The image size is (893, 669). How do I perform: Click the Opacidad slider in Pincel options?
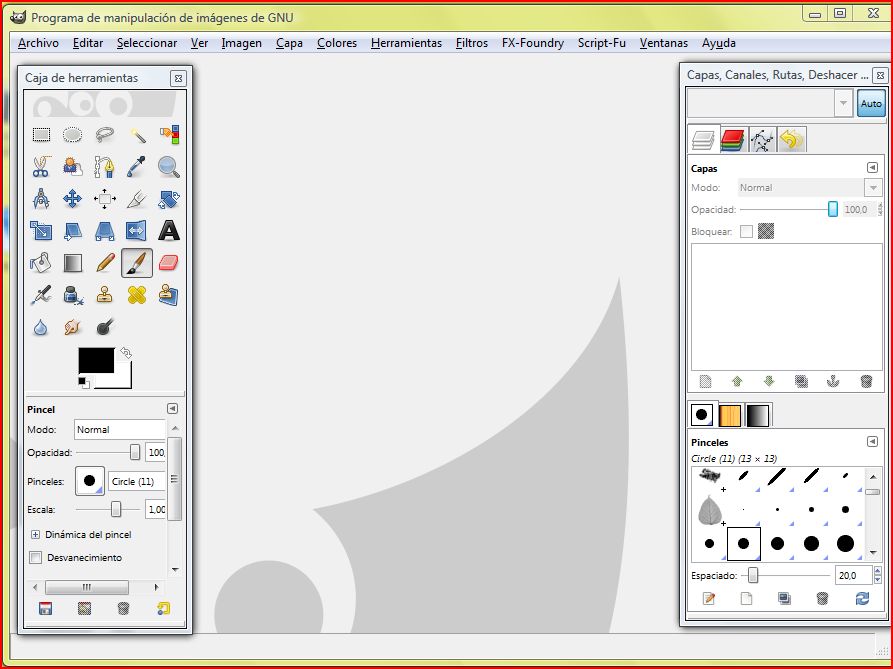click(108, 453)
